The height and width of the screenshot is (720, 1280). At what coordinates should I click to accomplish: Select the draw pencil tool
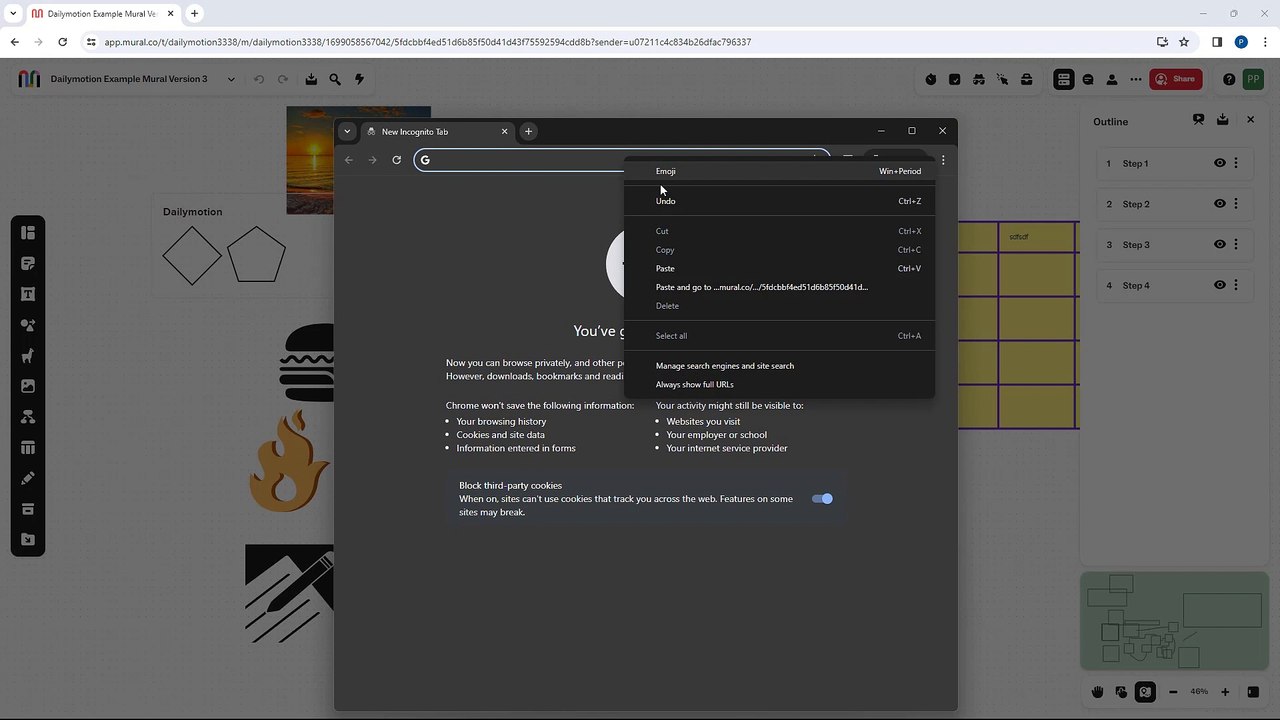pos(28,478)
